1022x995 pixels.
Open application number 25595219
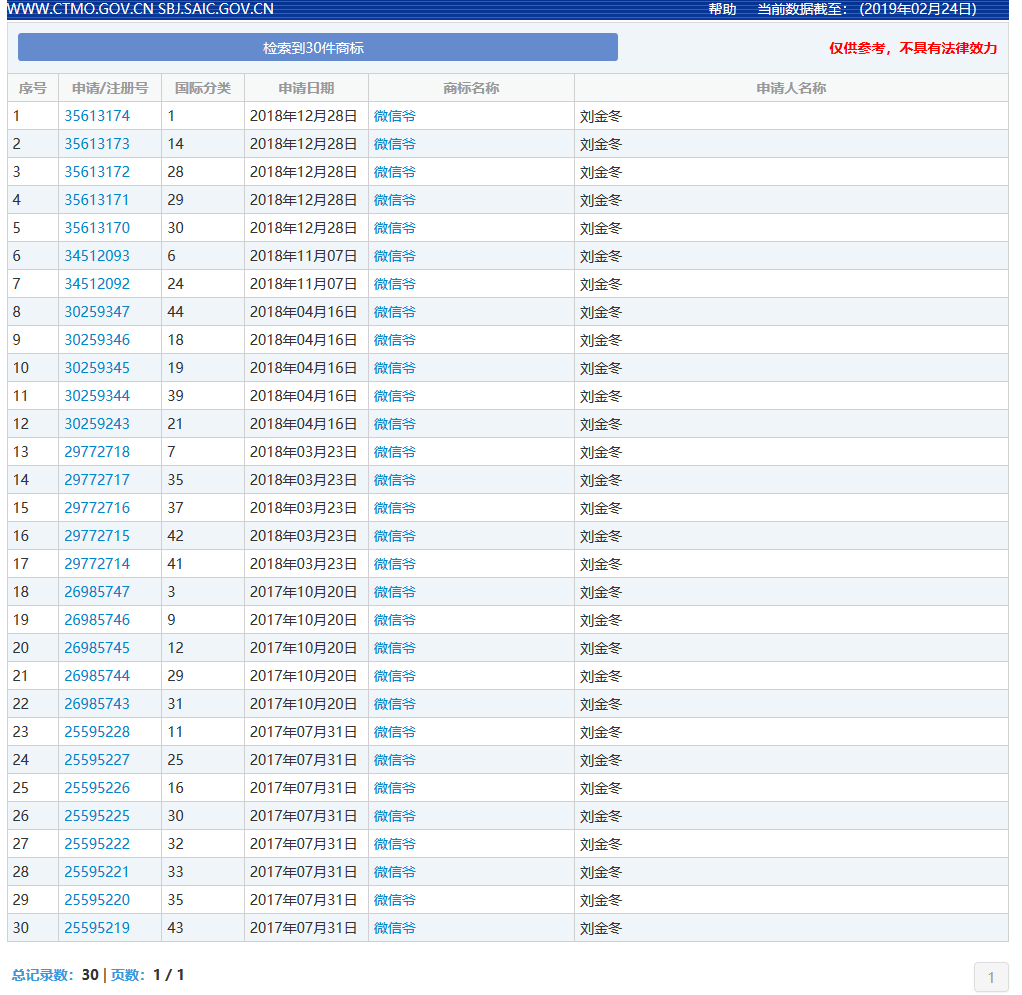click(97, 929)
